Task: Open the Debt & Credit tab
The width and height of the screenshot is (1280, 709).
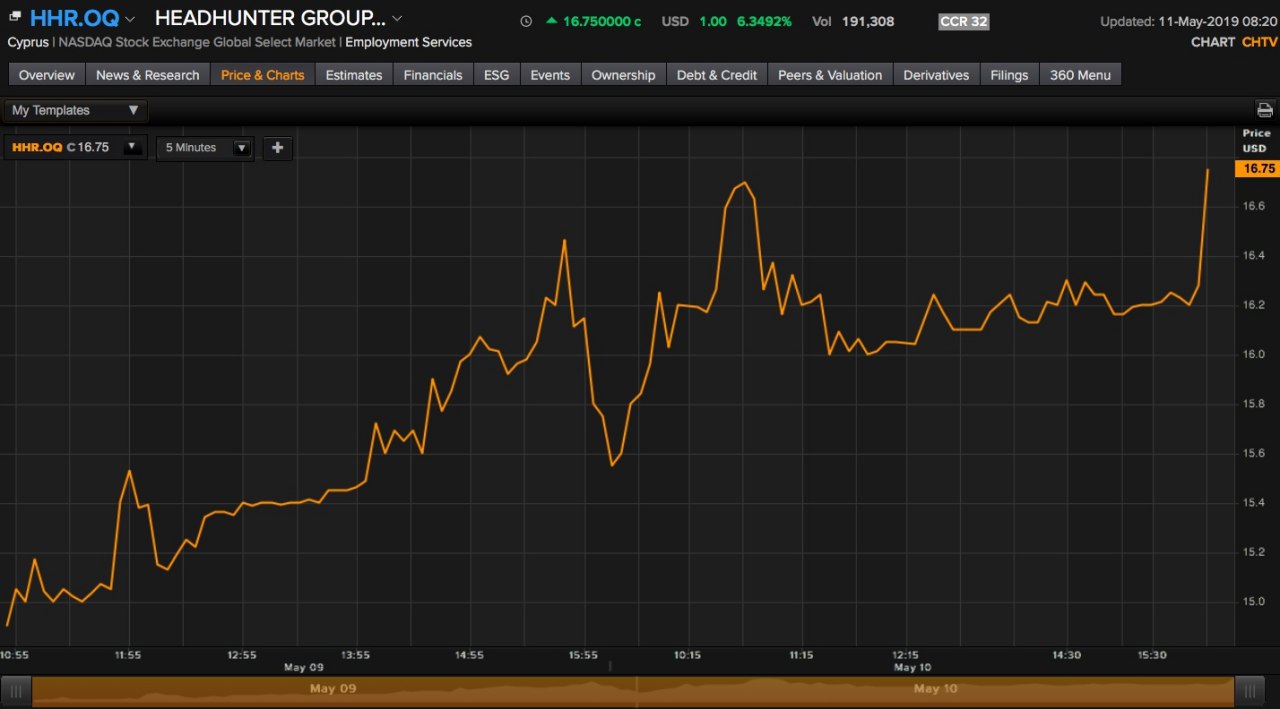Action: pyautogui.click(x=717, y=75)
